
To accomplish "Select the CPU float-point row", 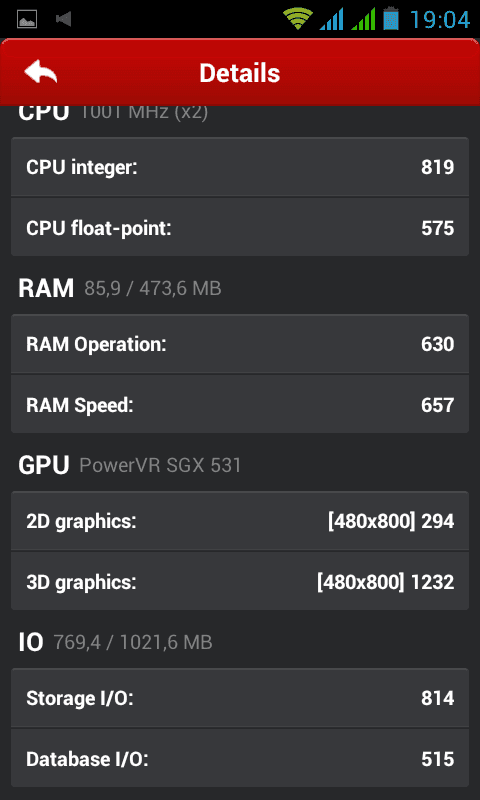I will point(240,227).
